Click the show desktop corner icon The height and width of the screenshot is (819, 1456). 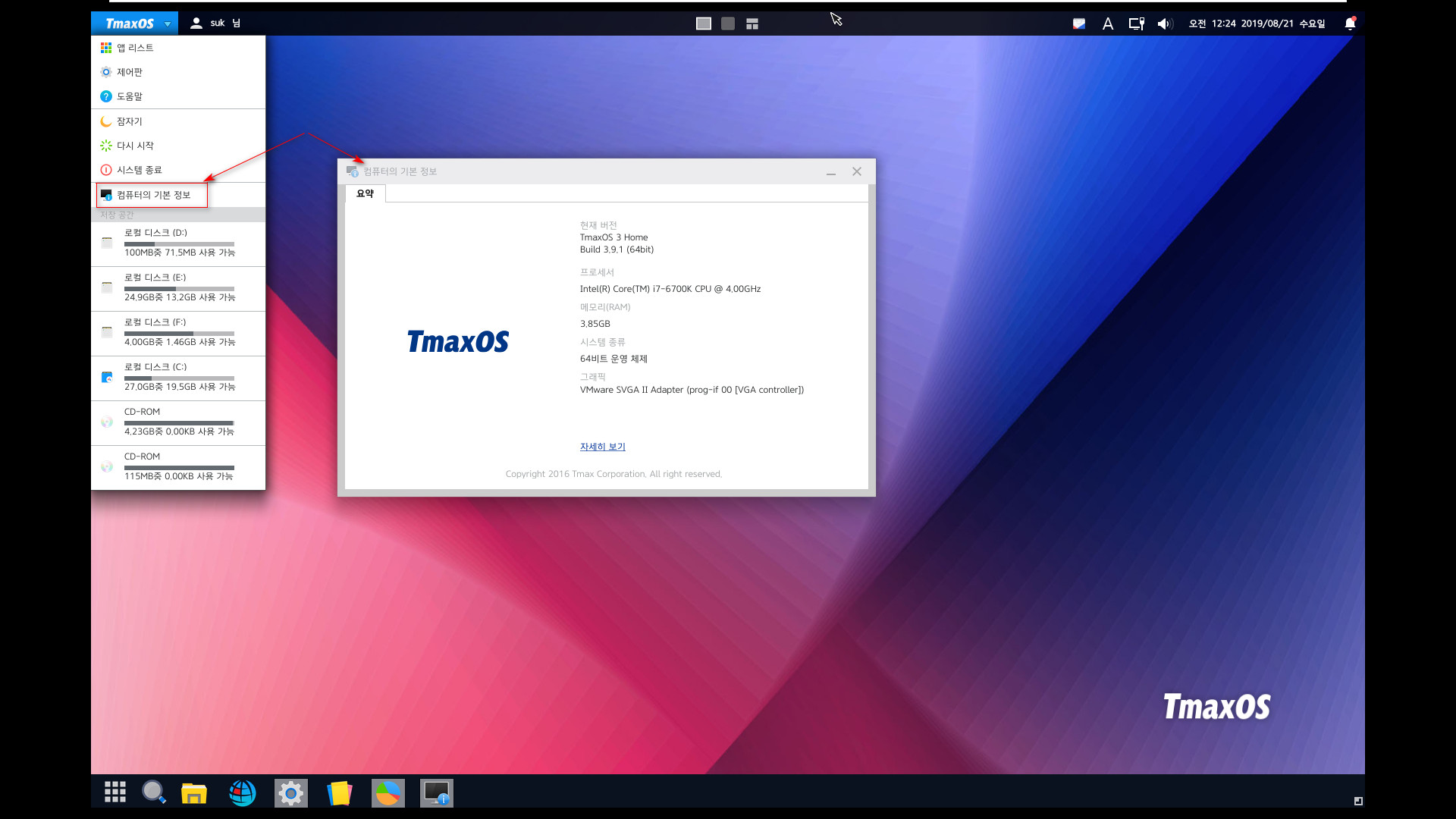click(x=1358, y=801)
